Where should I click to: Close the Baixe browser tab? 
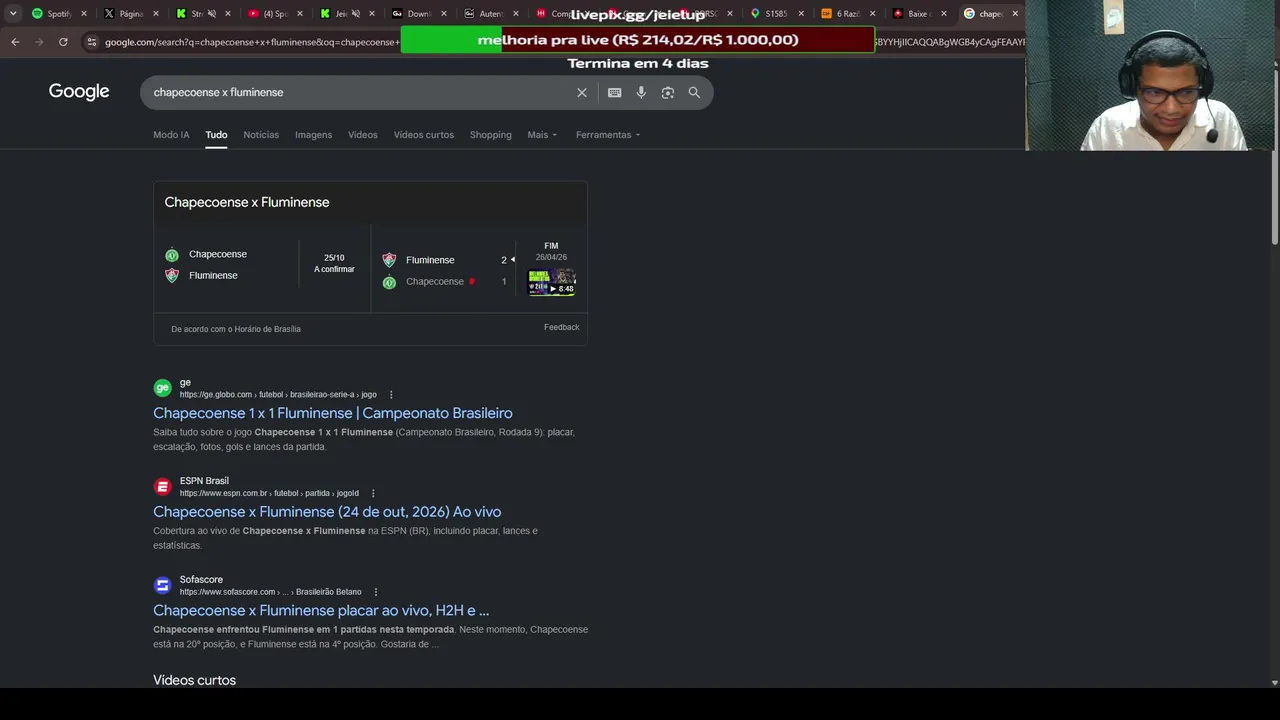pyautogui.click(x=943, y=14)
